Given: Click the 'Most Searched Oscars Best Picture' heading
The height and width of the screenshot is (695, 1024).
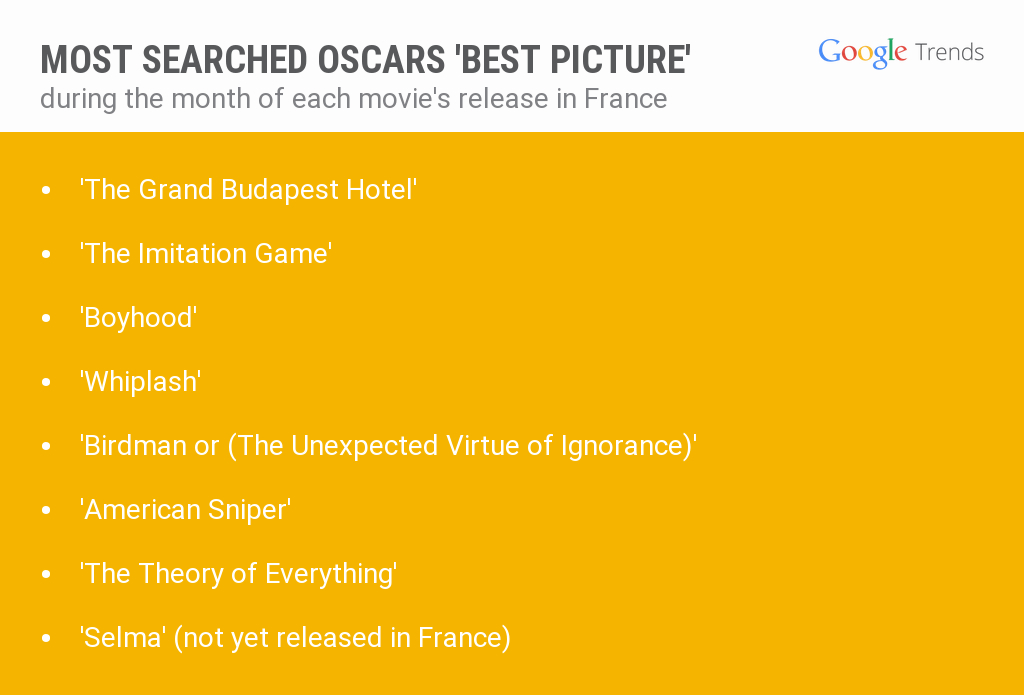Looking at the screenshot, I should pos(365,60).
